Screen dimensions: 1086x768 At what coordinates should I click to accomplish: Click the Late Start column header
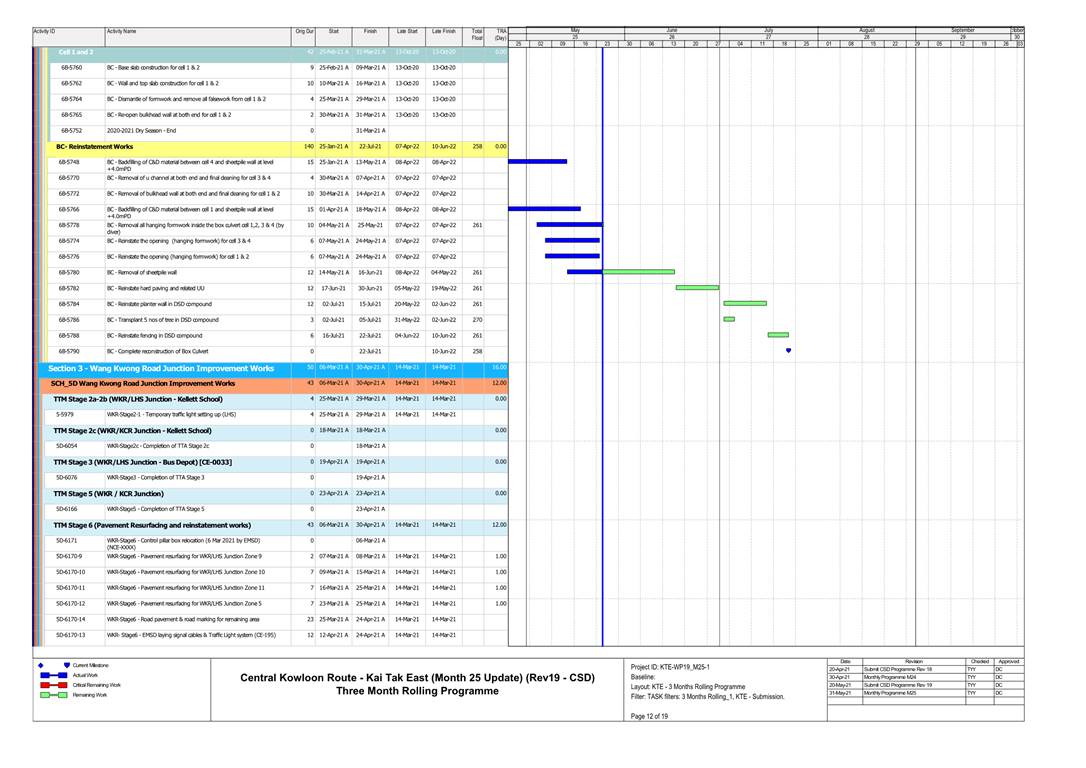(407, 32)
